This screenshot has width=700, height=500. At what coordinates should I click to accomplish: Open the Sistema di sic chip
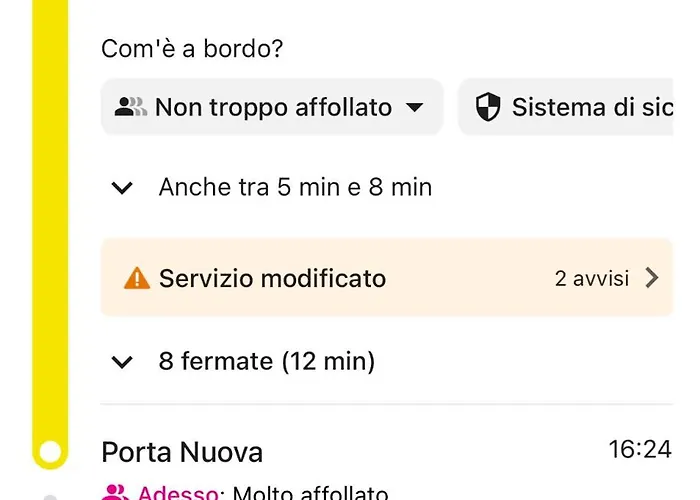tap(566, 107)
